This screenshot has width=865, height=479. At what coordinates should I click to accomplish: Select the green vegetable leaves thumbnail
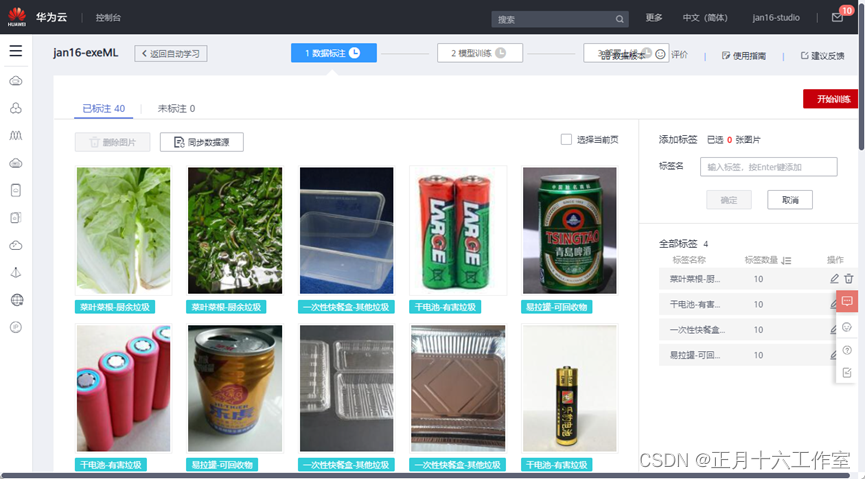(x=235, y=230)
